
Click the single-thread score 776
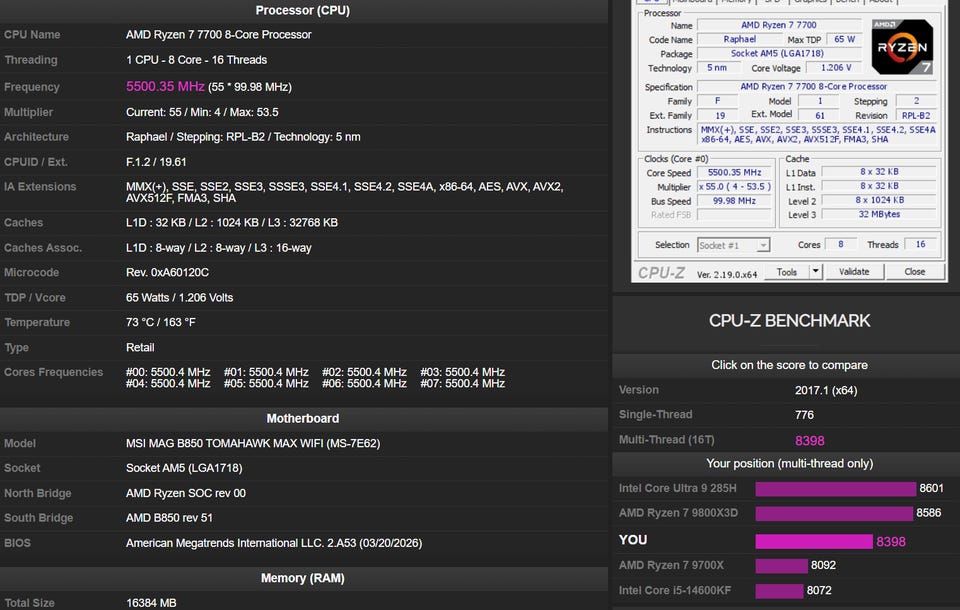804,415
